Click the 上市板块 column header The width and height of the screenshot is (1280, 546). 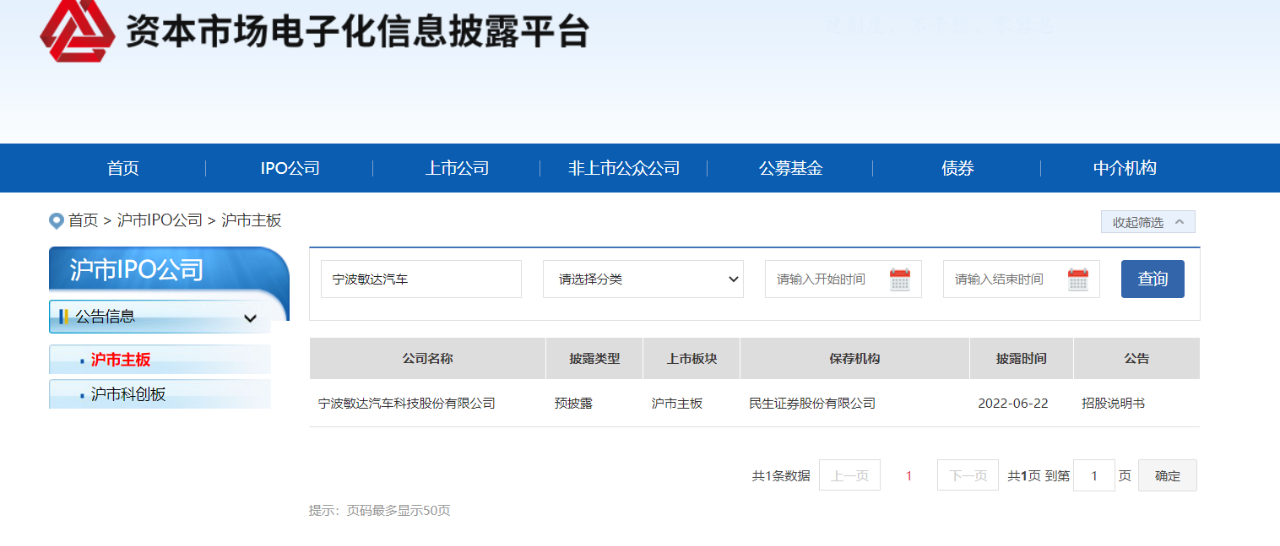click(691, 358)
